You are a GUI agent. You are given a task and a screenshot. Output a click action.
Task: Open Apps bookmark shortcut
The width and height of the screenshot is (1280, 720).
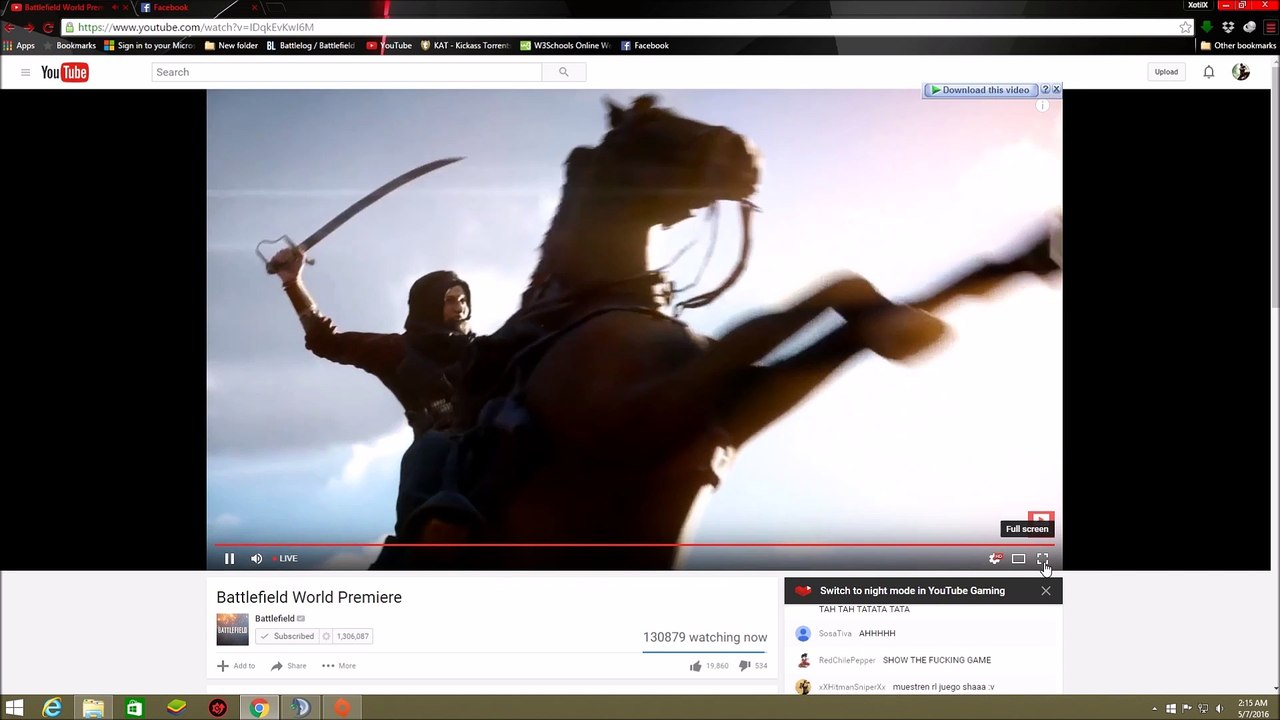pos(19,45)
